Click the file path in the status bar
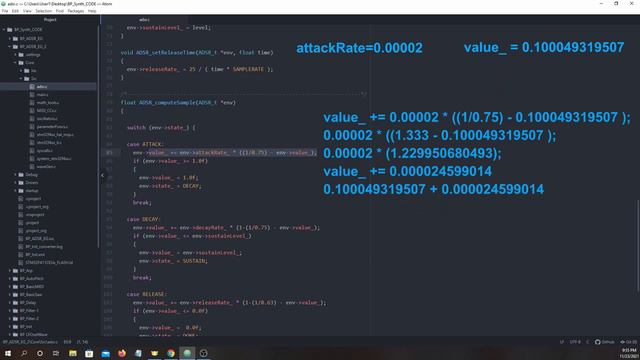 click(30, 342)
